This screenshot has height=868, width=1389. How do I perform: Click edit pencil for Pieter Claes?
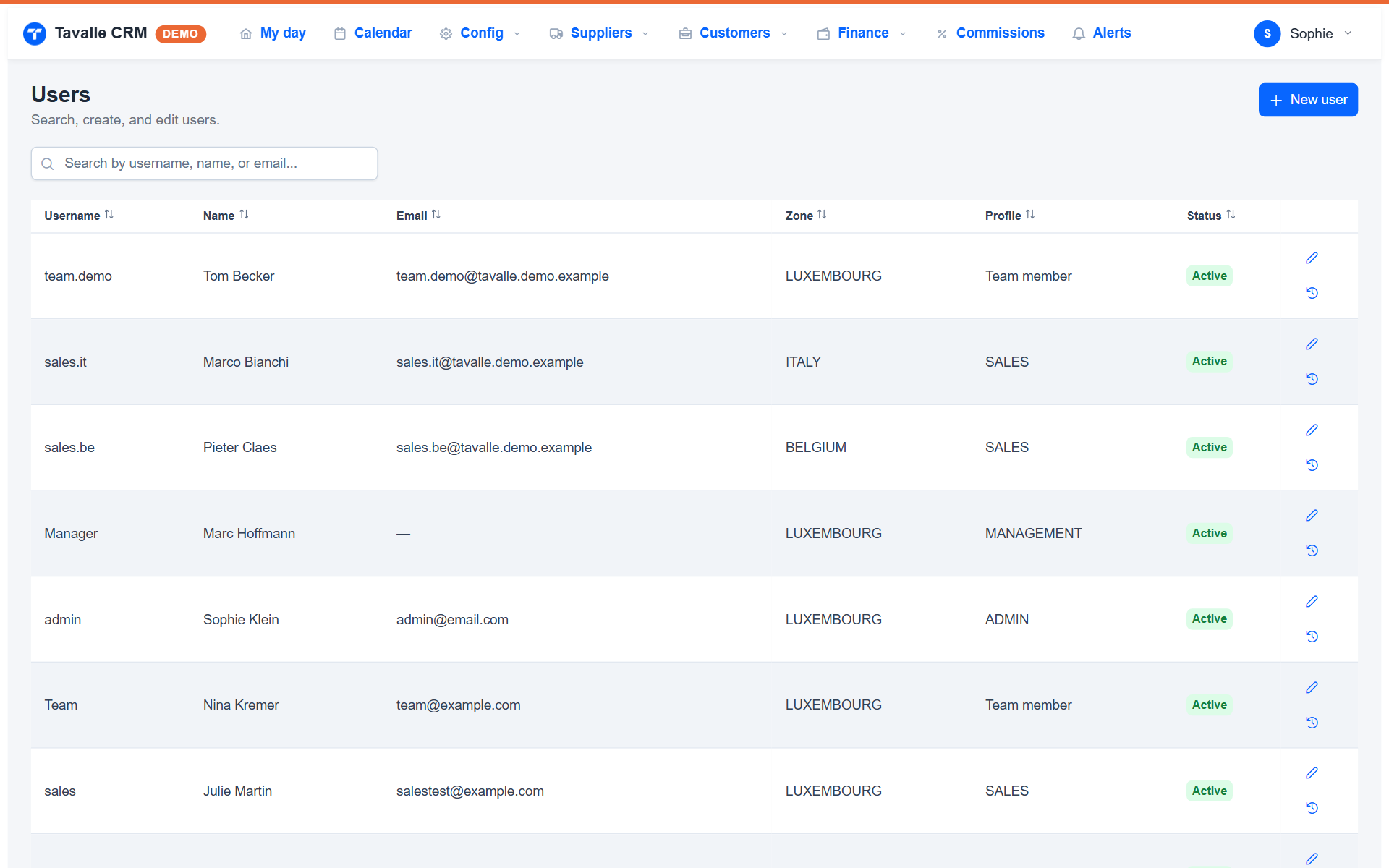click(x=1312, y=430)
